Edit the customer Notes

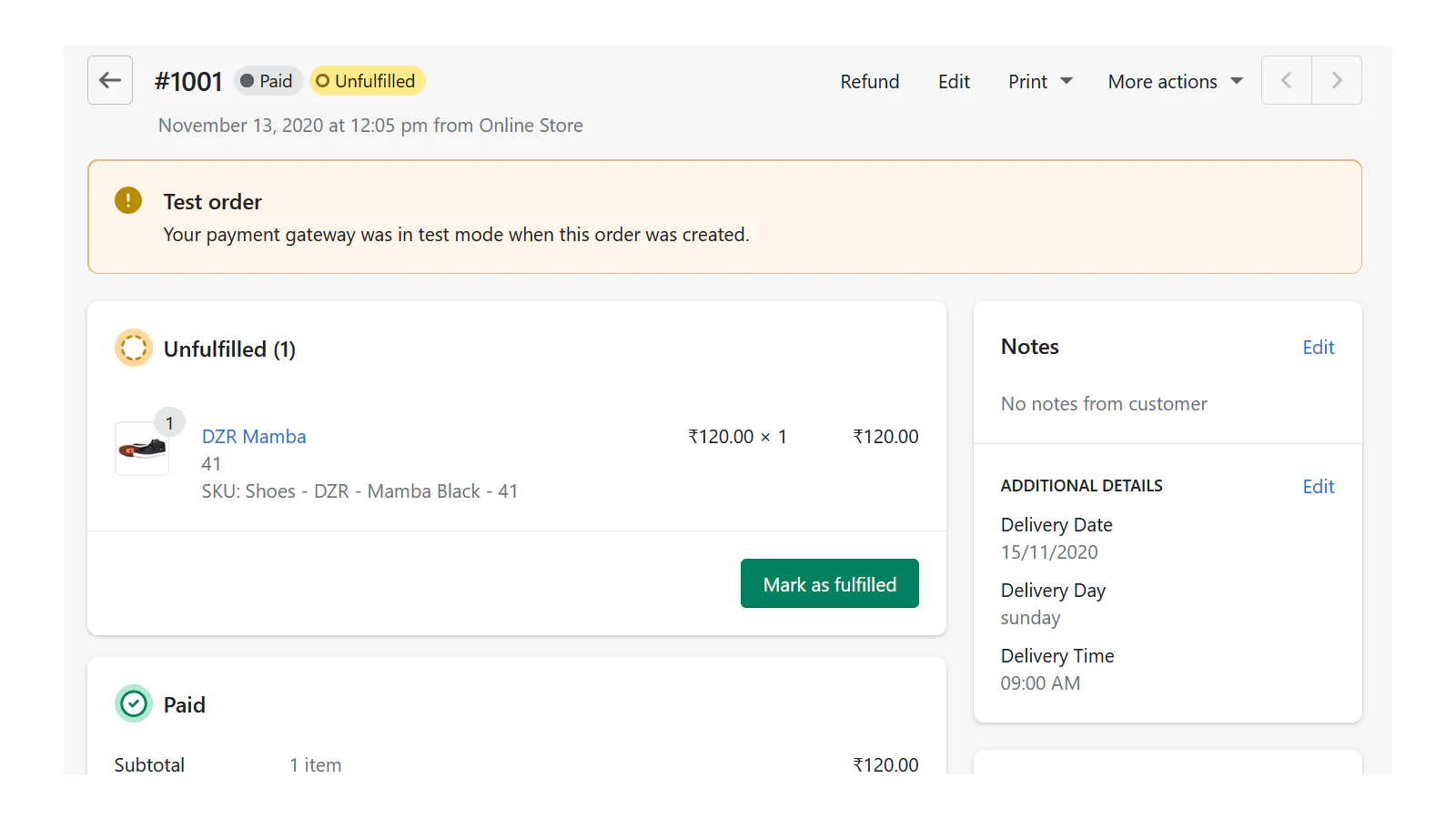[x=1318, y=348]
